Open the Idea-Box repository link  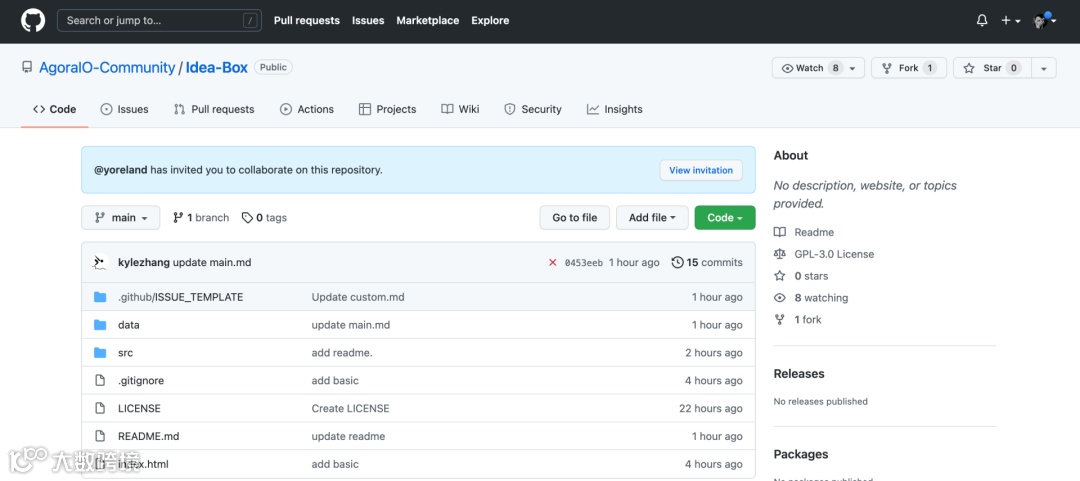pyautogui.click(x=217, y=68)
